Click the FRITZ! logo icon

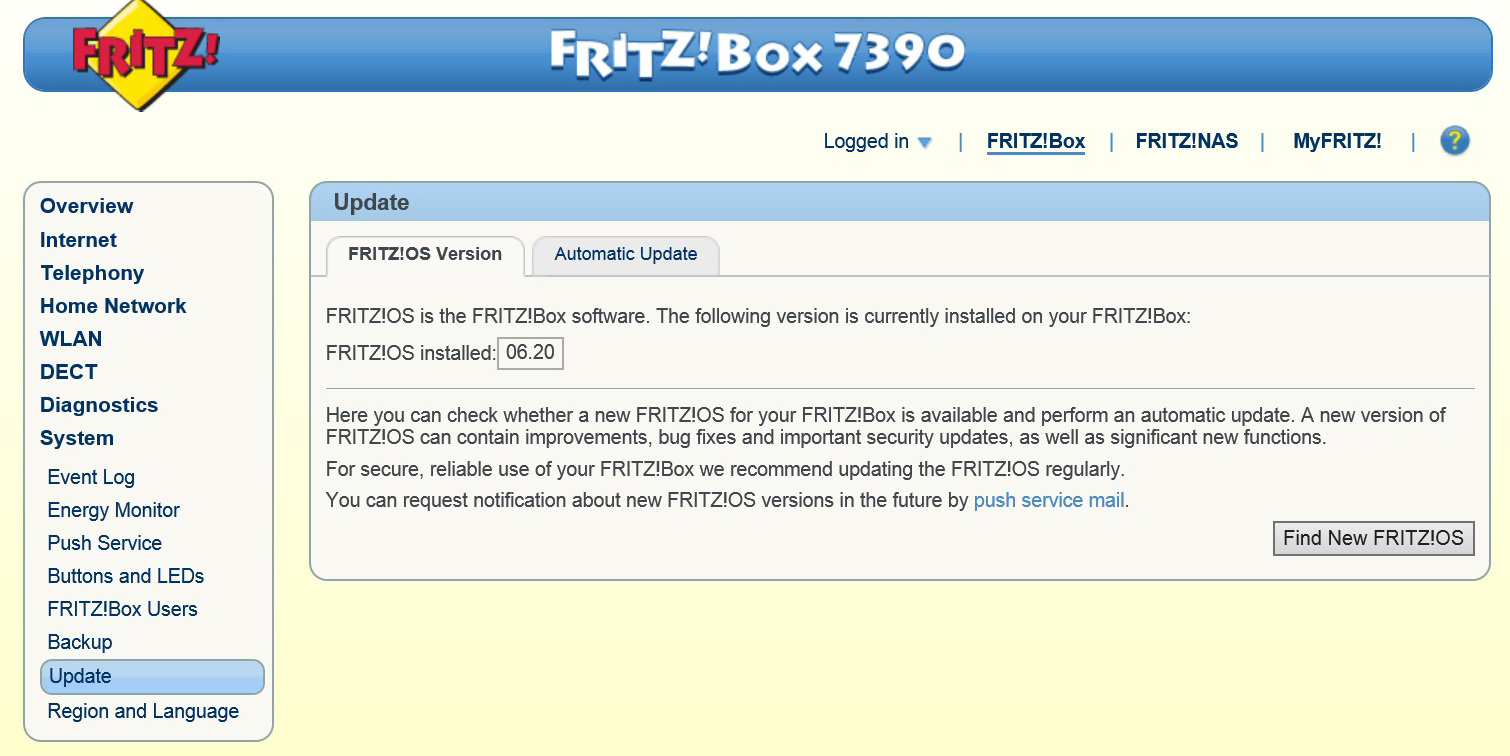pyautogui.click(x=144, y=56)
